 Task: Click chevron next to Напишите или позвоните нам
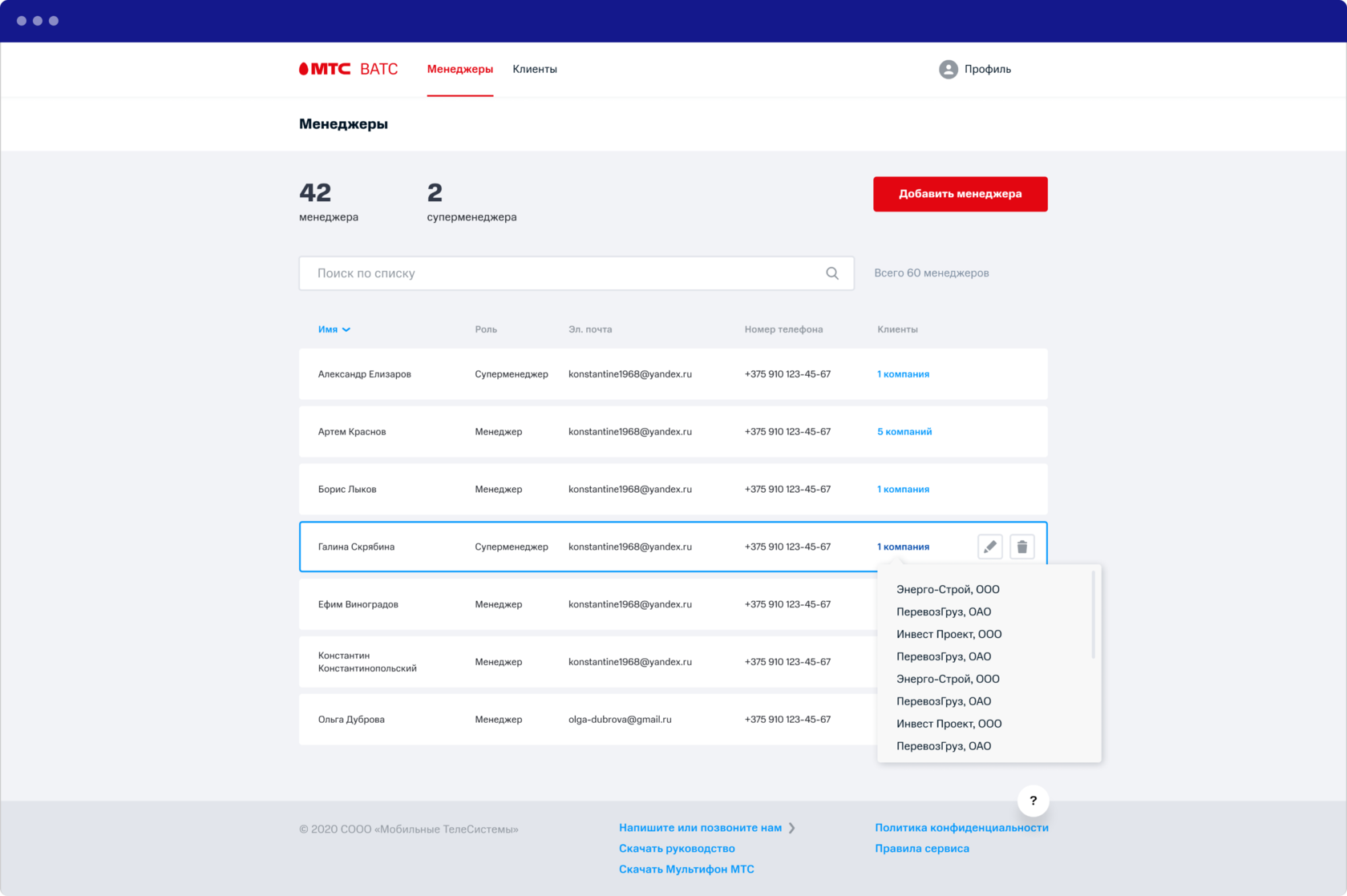tap(791, 828)
